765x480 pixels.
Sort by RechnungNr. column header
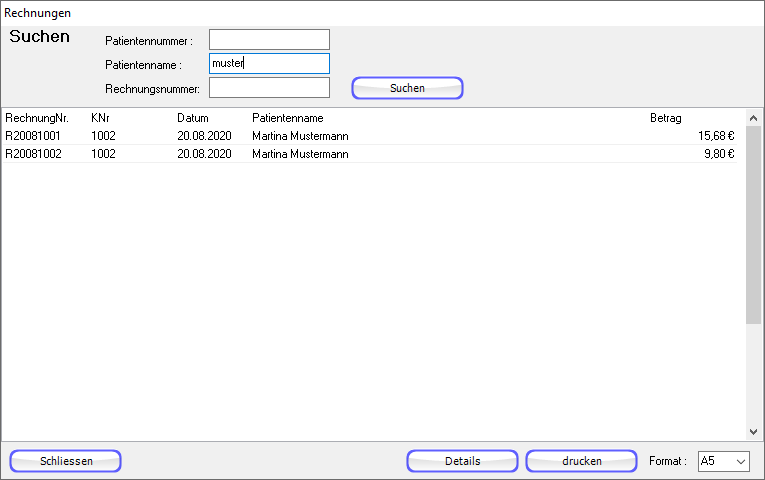[36, 118]
